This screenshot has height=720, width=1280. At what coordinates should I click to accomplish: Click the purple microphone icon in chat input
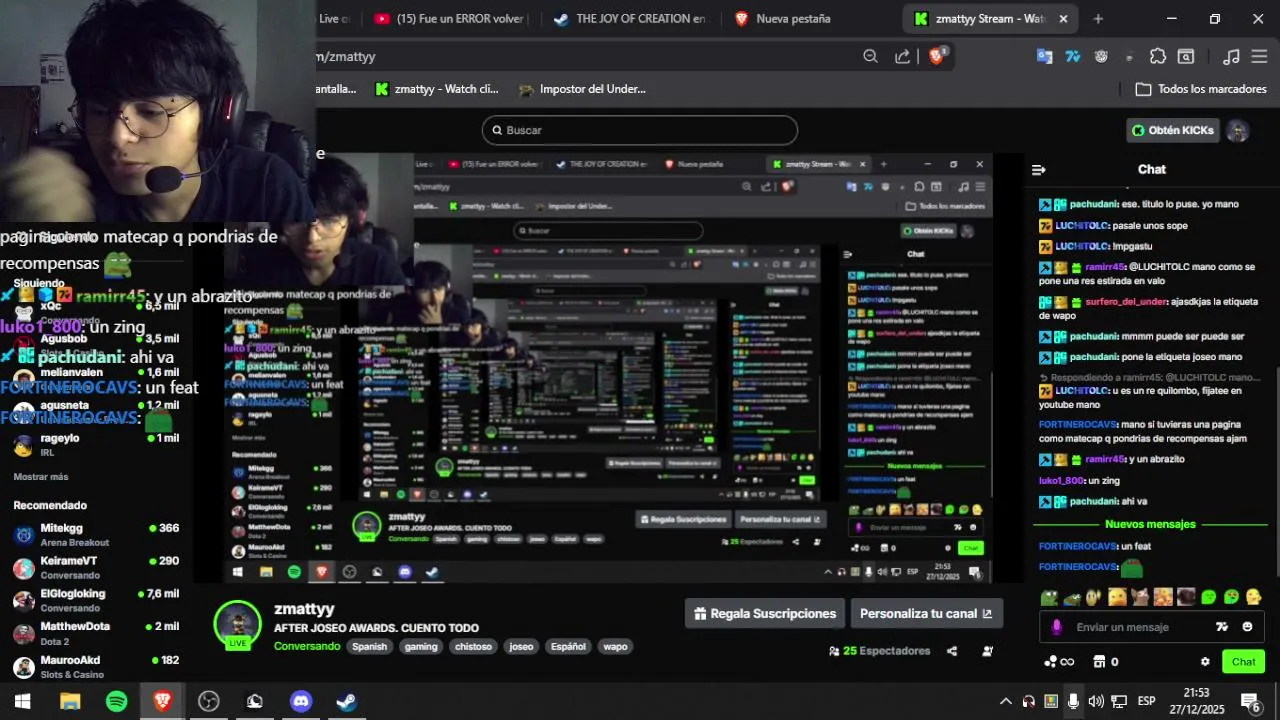[1056, 627]
